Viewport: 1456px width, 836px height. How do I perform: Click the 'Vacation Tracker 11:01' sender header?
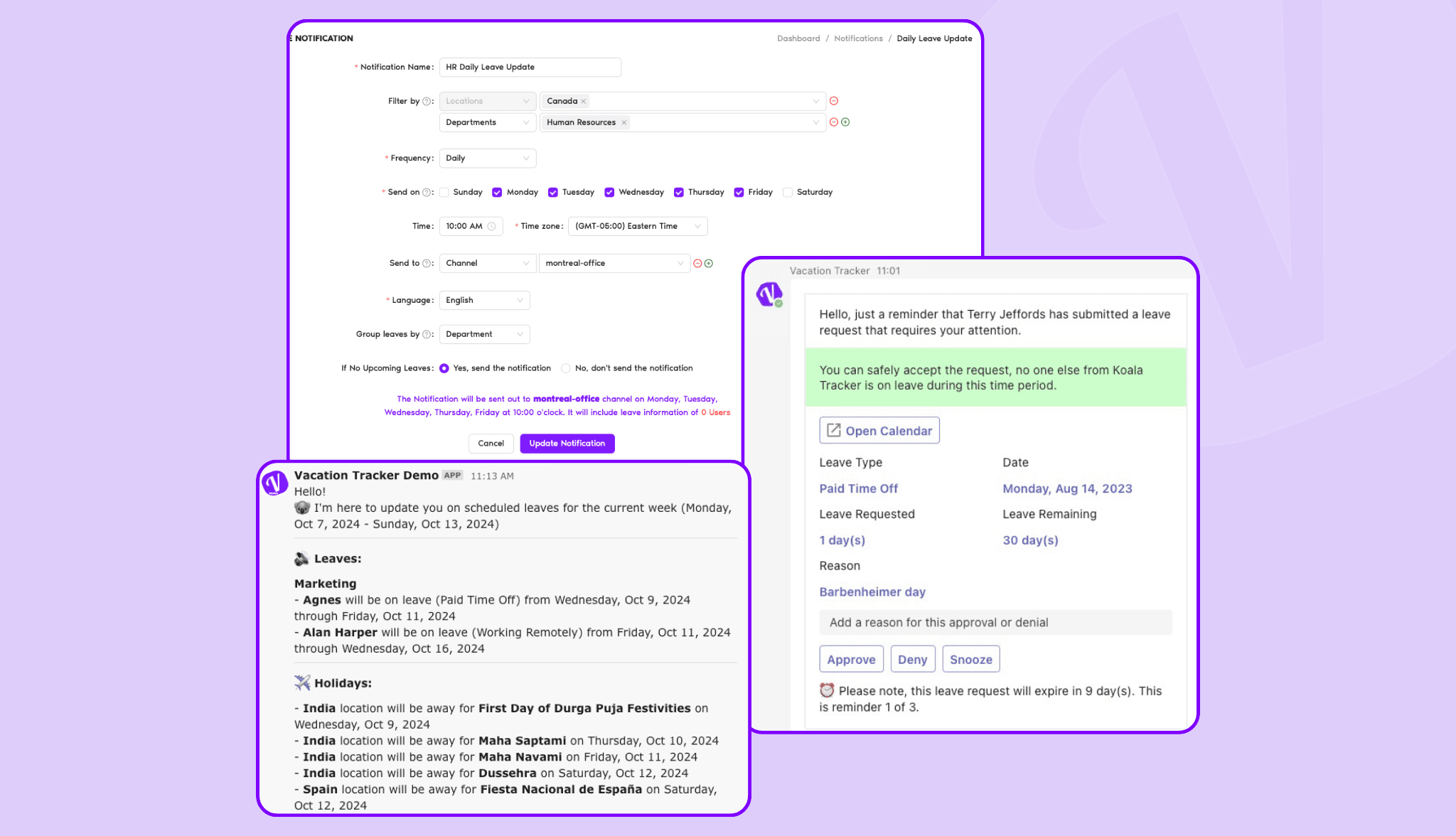pyautogui.click(x=845, y=271)
